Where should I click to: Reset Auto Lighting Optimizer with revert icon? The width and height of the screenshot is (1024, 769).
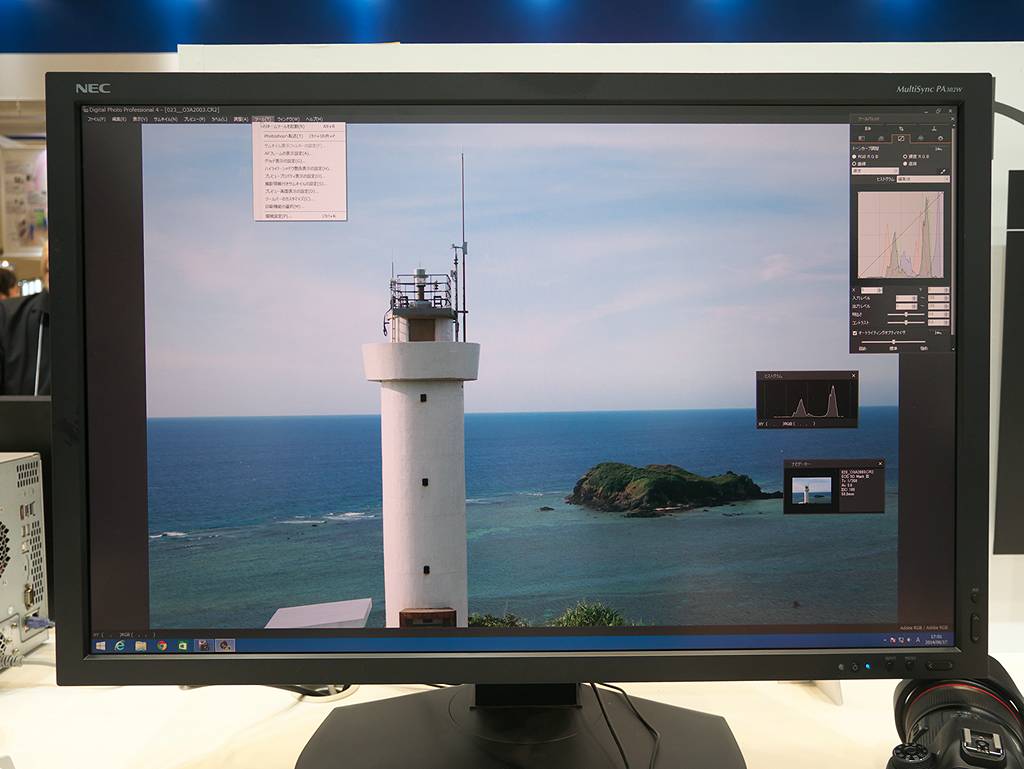(x=938, y=333)
